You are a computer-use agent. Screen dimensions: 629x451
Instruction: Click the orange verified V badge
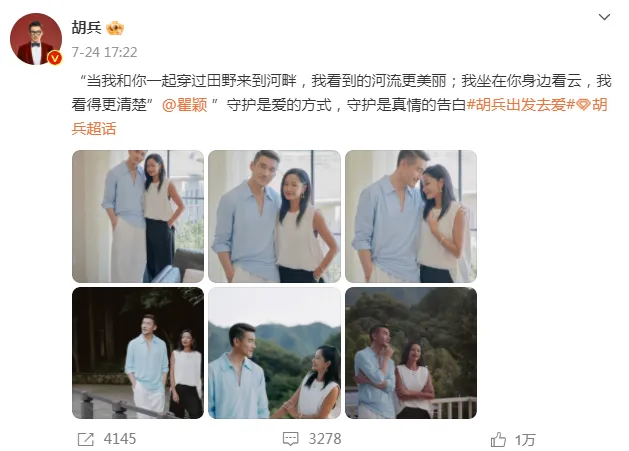(x=55, y=58)
